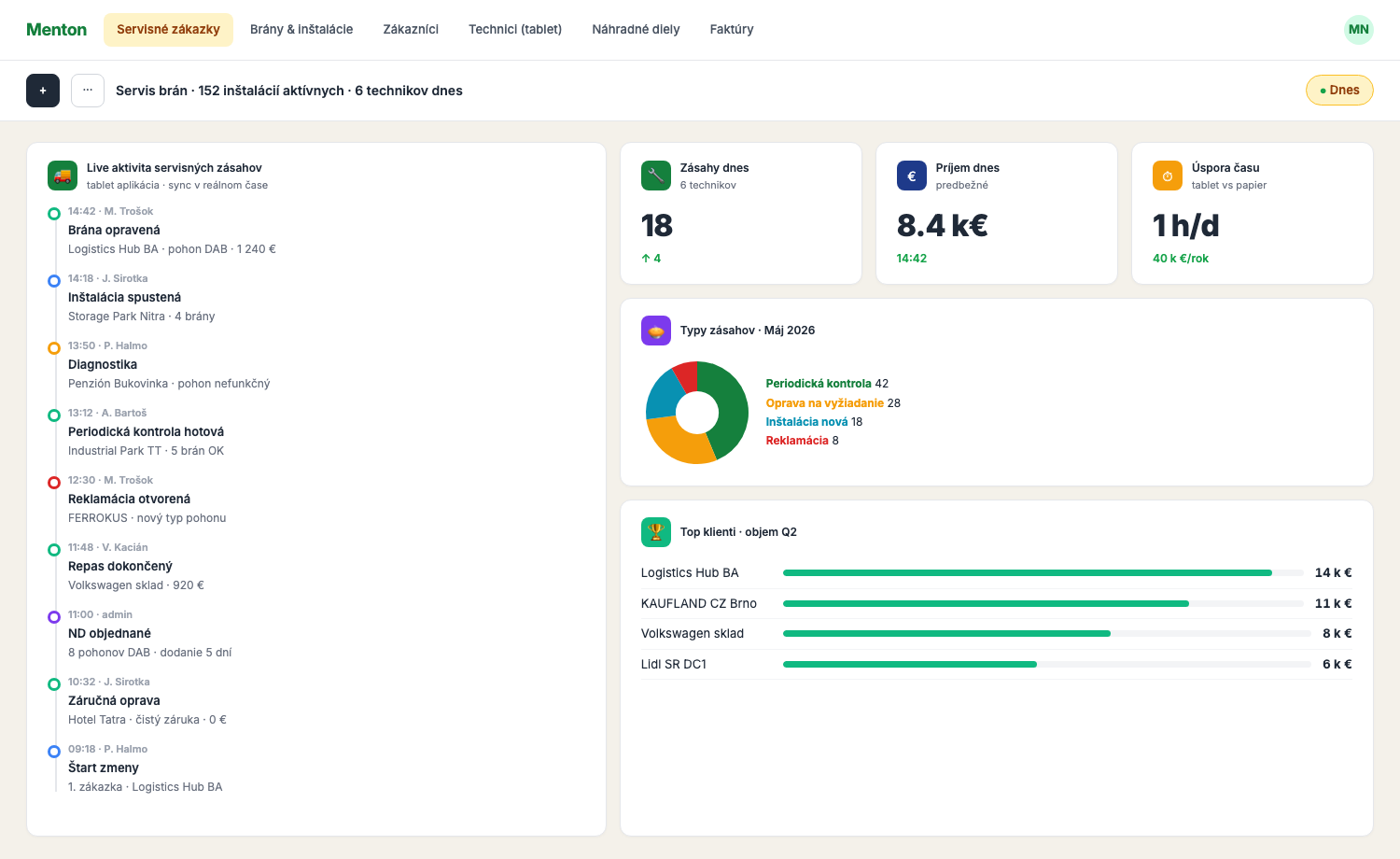This screenshot has height=859, width=1400.
Task: Click the Periodická kontrola hotová title
Action: (146, 432)
